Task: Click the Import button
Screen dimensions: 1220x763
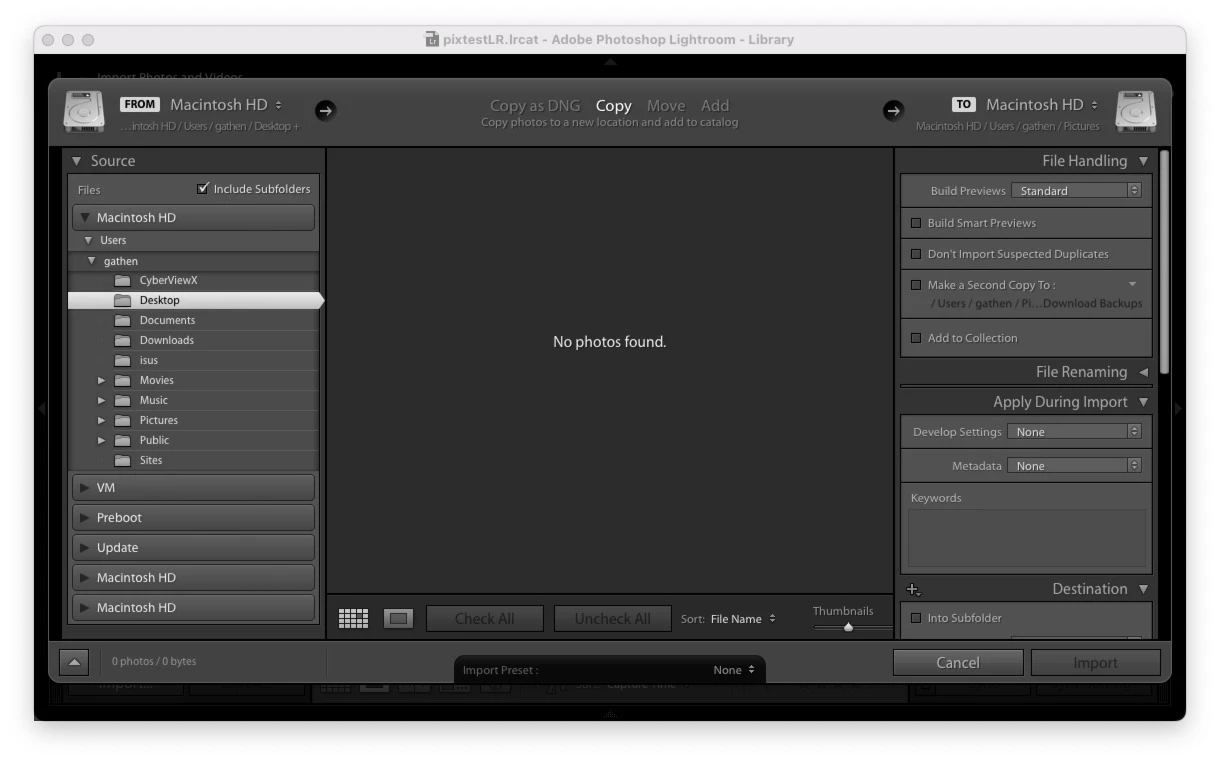Action: coord(1096,662)
